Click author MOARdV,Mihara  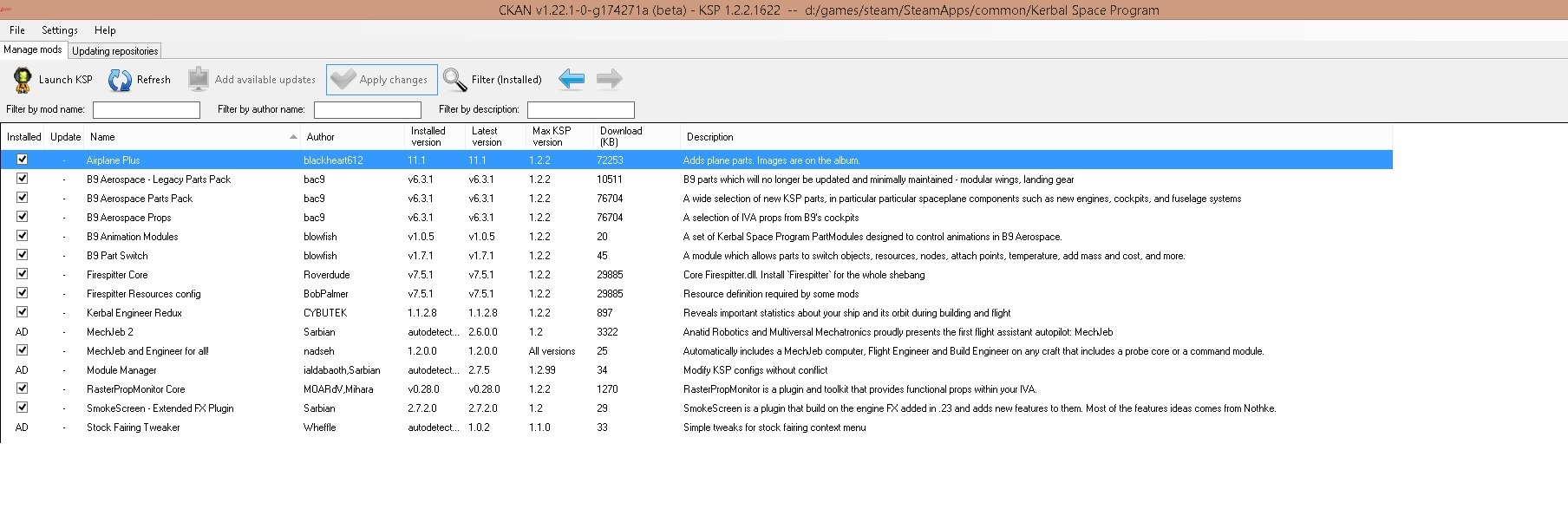click(338, 389)
